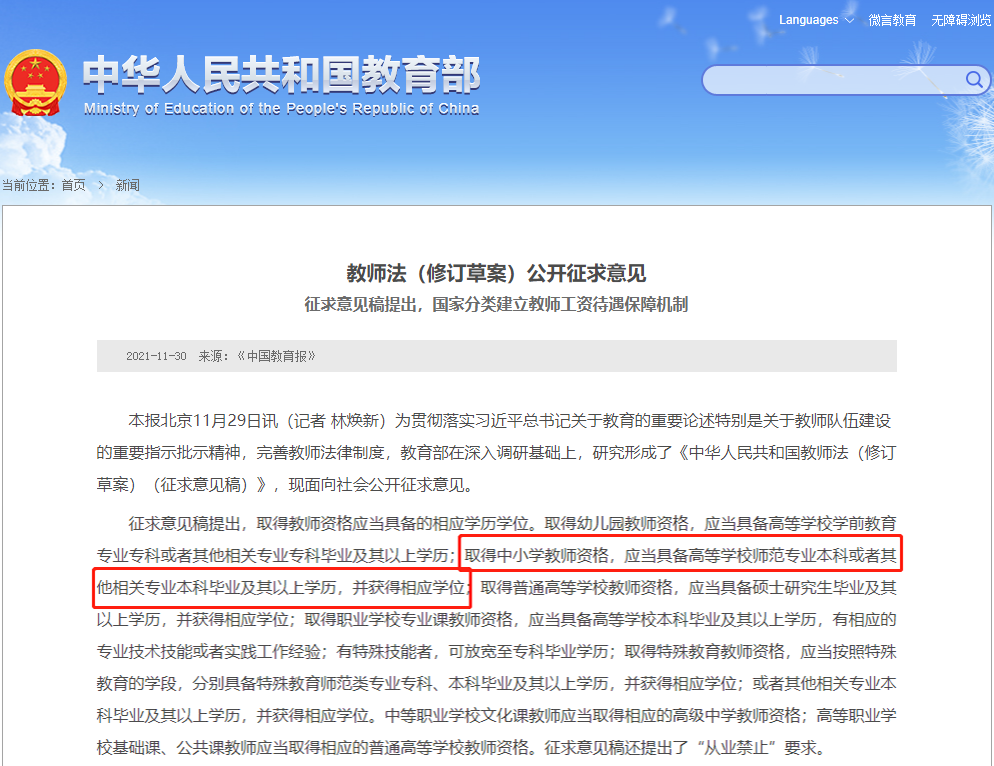Click the search magnifier icon
Screen dimensions: 994x766
975,80
